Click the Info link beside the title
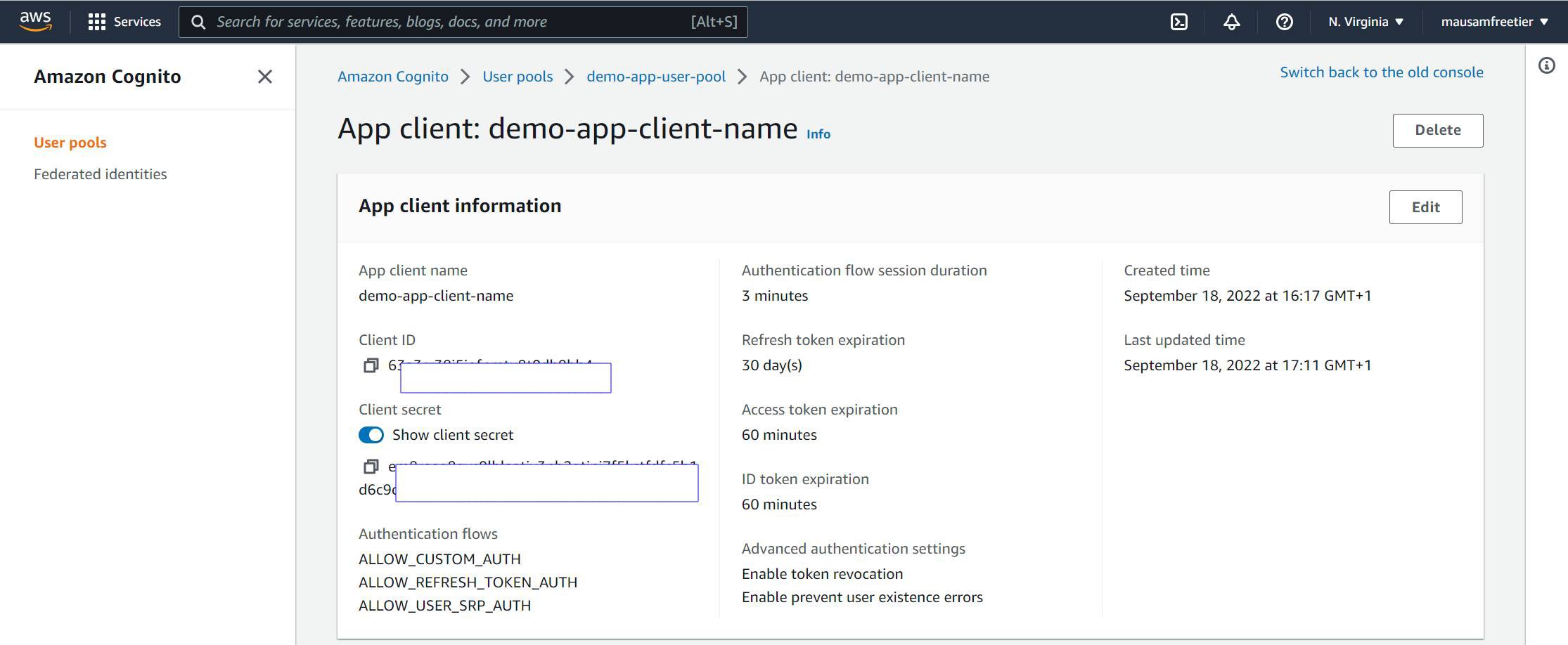This screenshot has width=1568, height=645. tap(818, 134)
